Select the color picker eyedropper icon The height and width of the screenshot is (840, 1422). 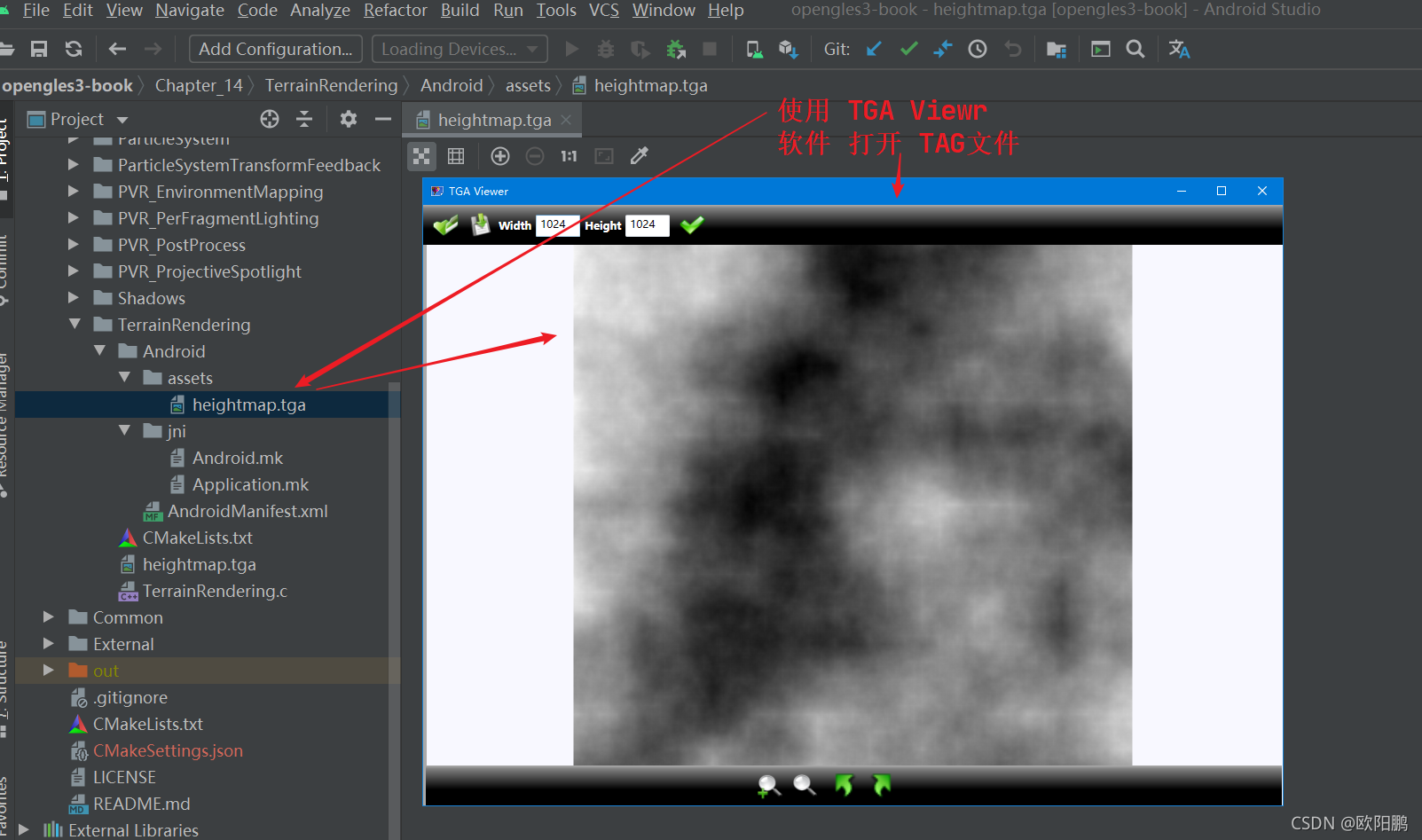click(639, 156)
